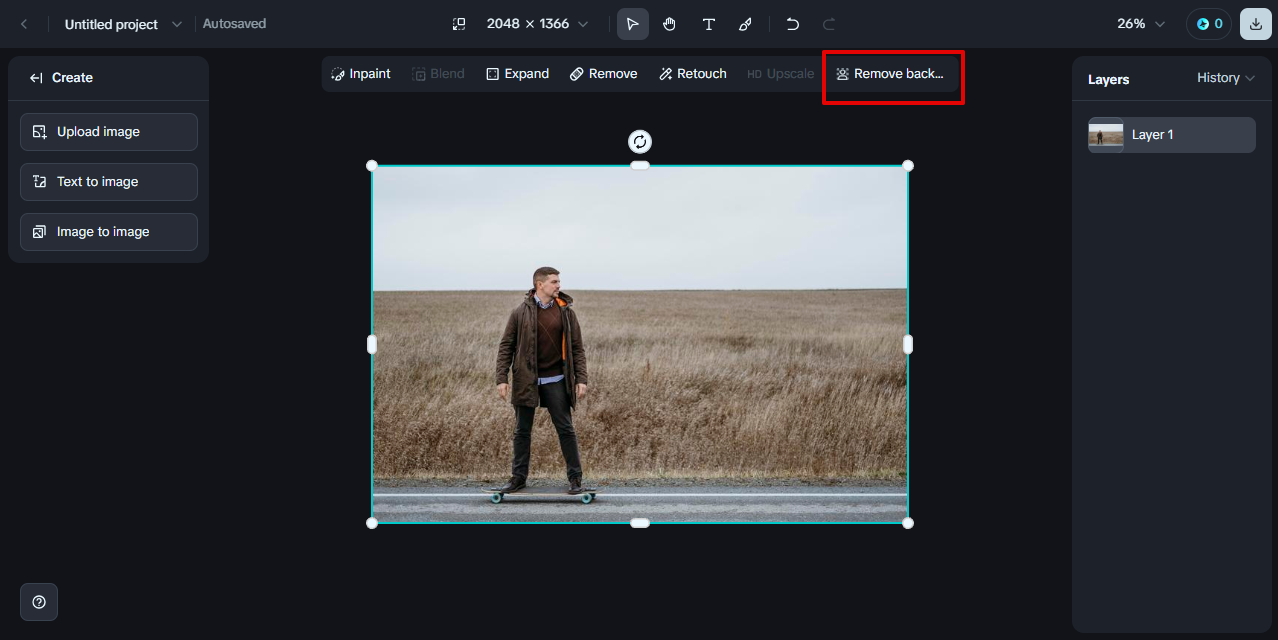This screenshot has height=640, width=1278.
Task: Redo the last undone action
Action: (x=829, y=24)
